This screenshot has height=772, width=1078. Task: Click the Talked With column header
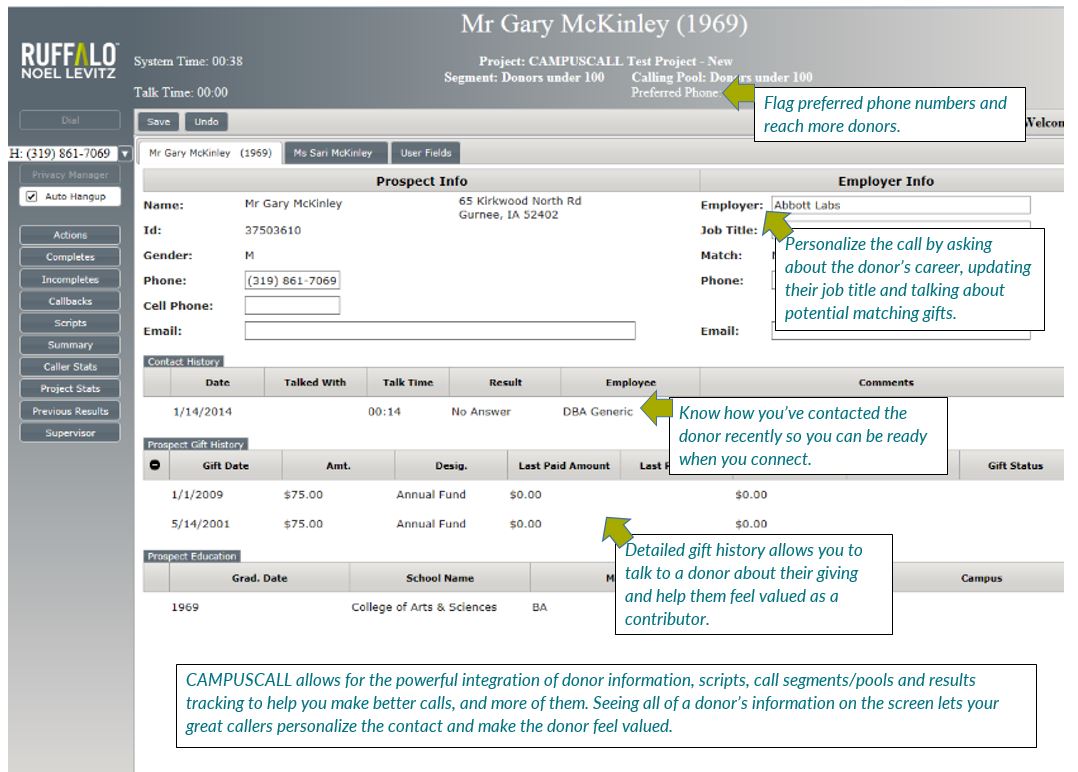[315, 382]
